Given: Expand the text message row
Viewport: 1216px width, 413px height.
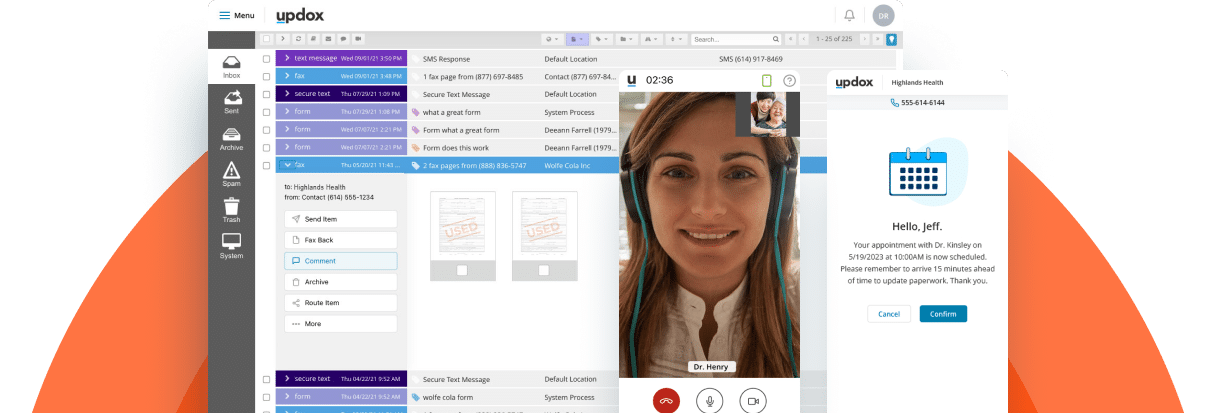Looking at the screenshot, I should (x=286, y=59).
